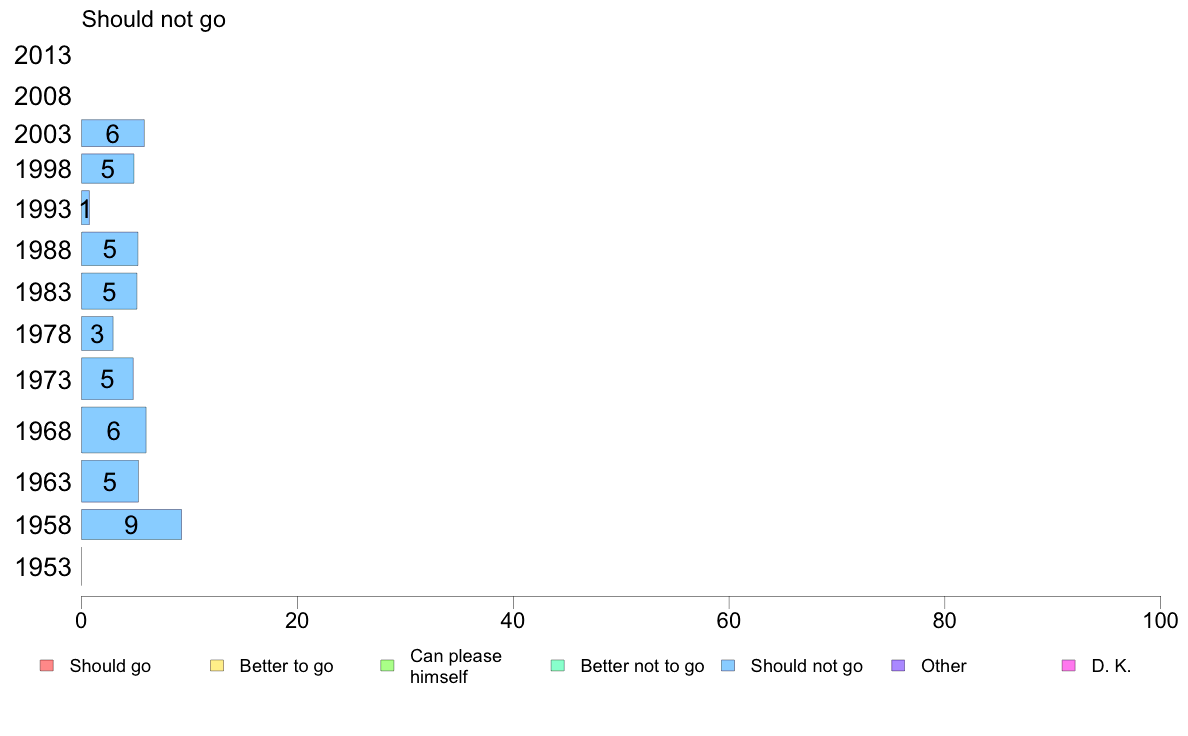1188x736 pixels.
Task: Click the yellow Better to go swatch
Action: 217,666
